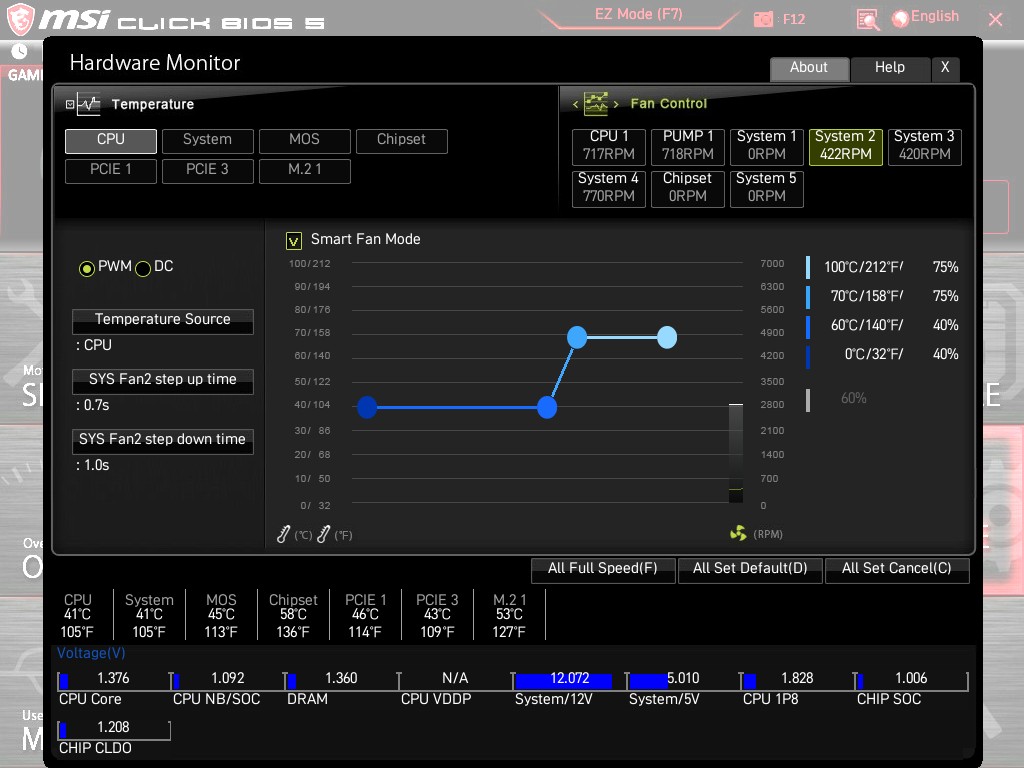Select the 100°C/212°F 75% curve entry
Viewport: 1024px width, 768px height.
pos(882,268)
